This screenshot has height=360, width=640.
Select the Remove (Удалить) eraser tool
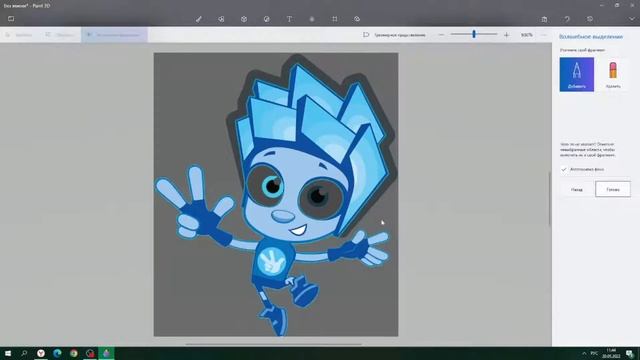pyautogui.click(x=613, y=74)
